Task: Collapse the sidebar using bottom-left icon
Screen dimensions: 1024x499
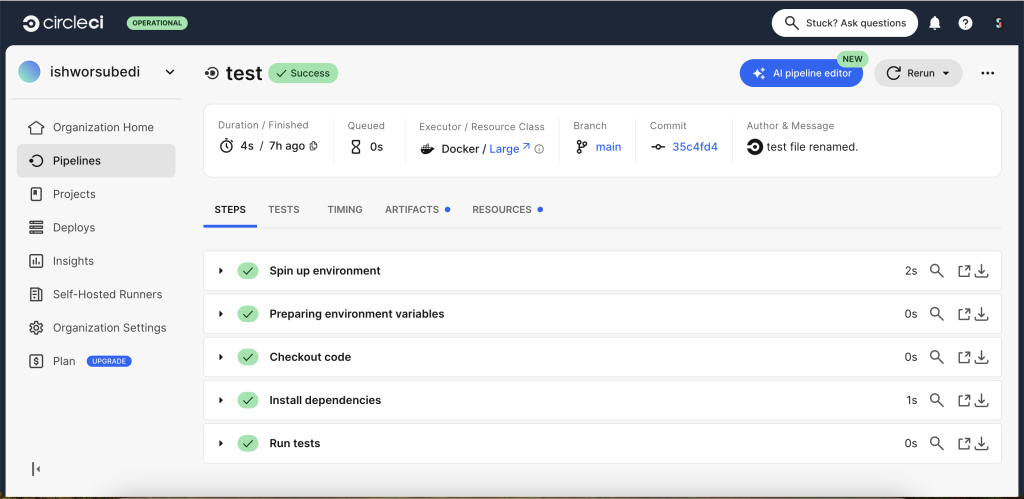Action: click(x=36, y=469)
